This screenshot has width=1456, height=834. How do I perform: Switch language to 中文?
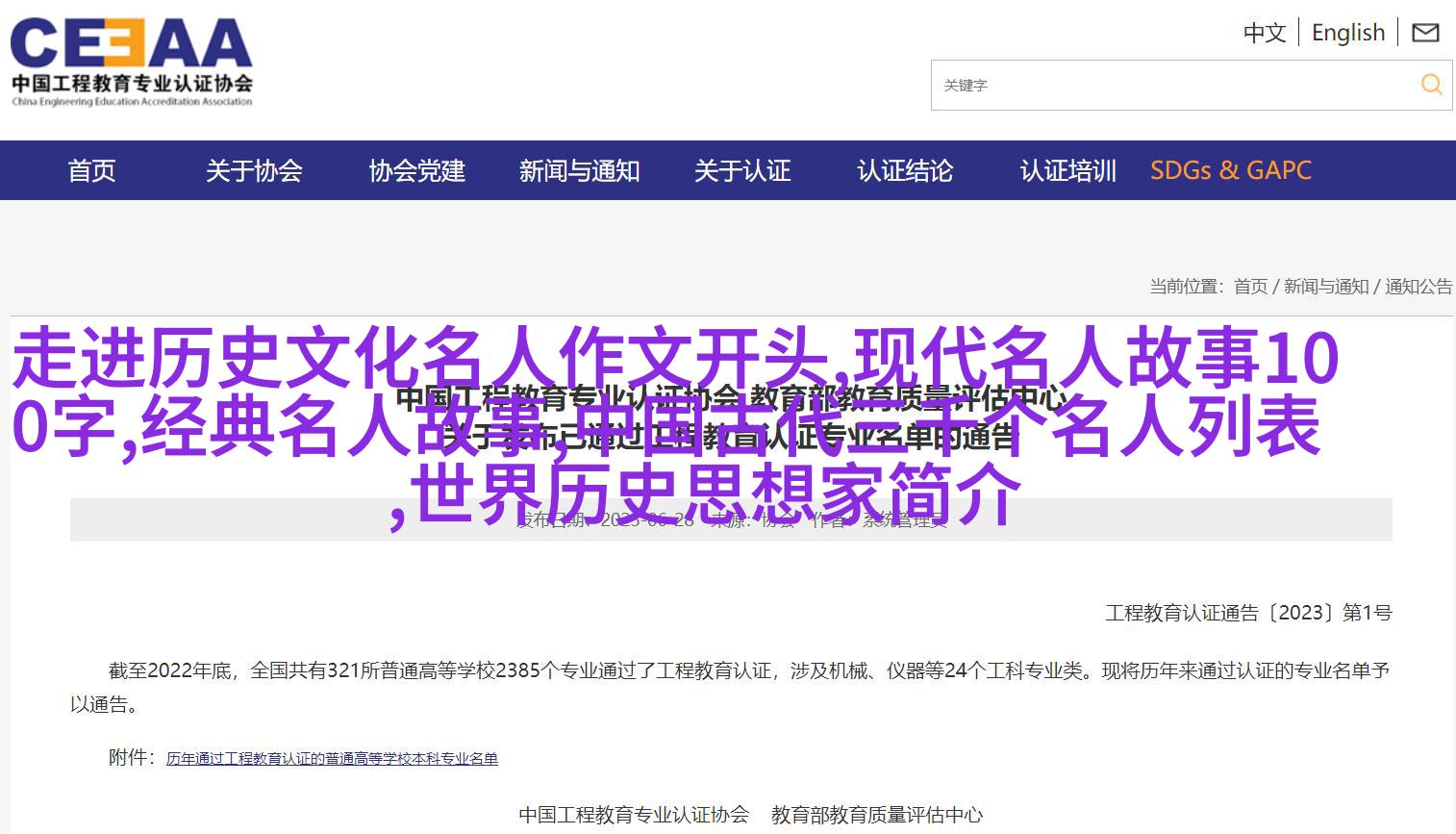pyautogui.click(x=1265, y=33)
